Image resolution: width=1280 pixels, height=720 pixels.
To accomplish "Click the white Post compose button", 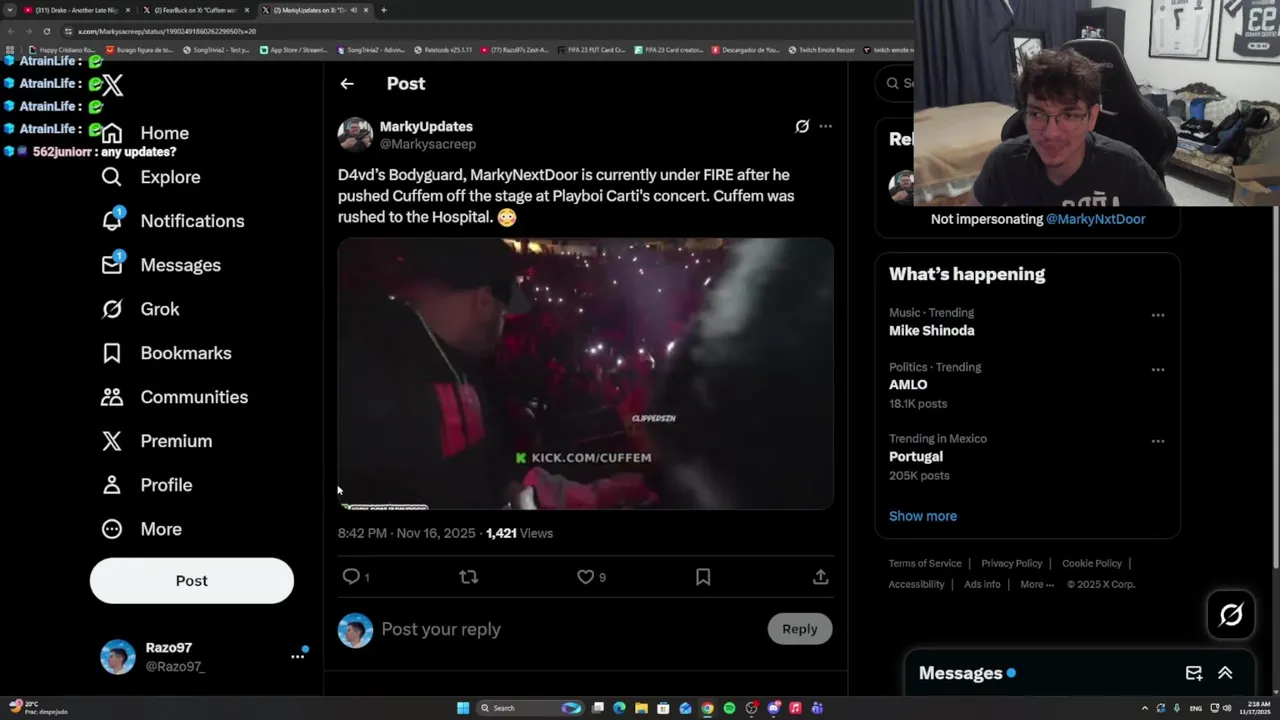I will [192, 581].
